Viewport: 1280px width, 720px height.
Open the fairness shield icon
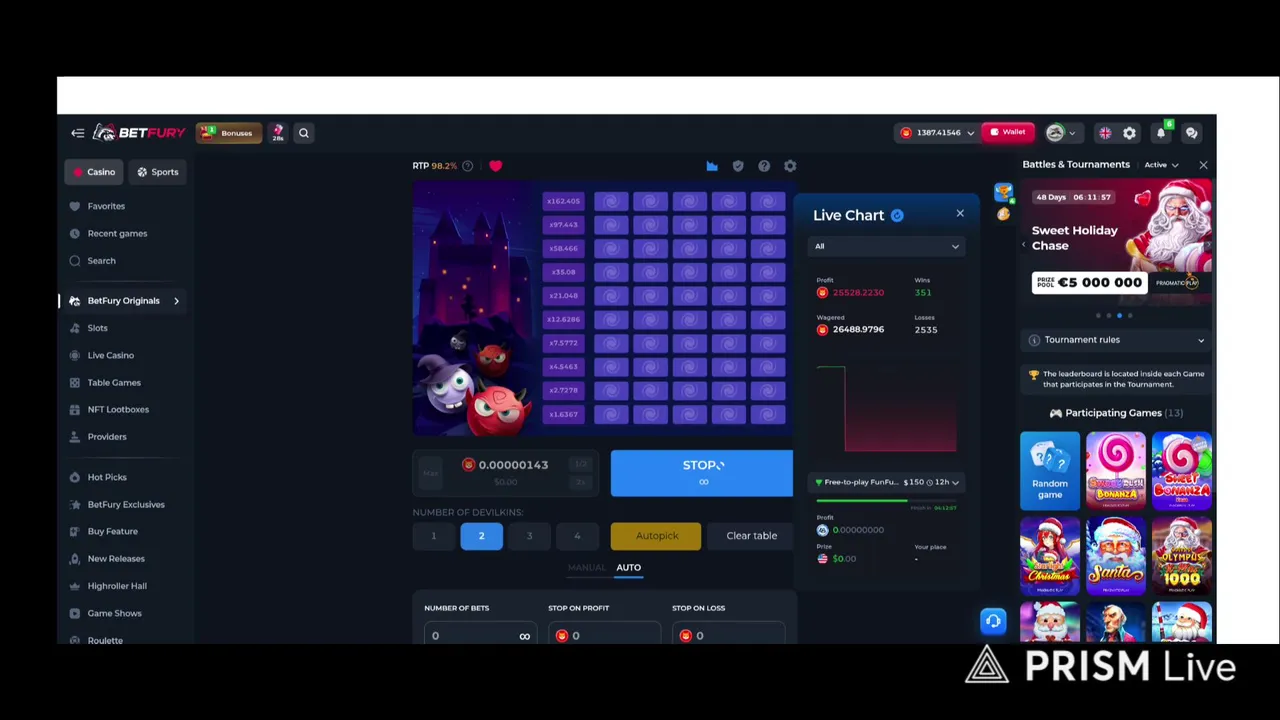[x=738, y=166]
